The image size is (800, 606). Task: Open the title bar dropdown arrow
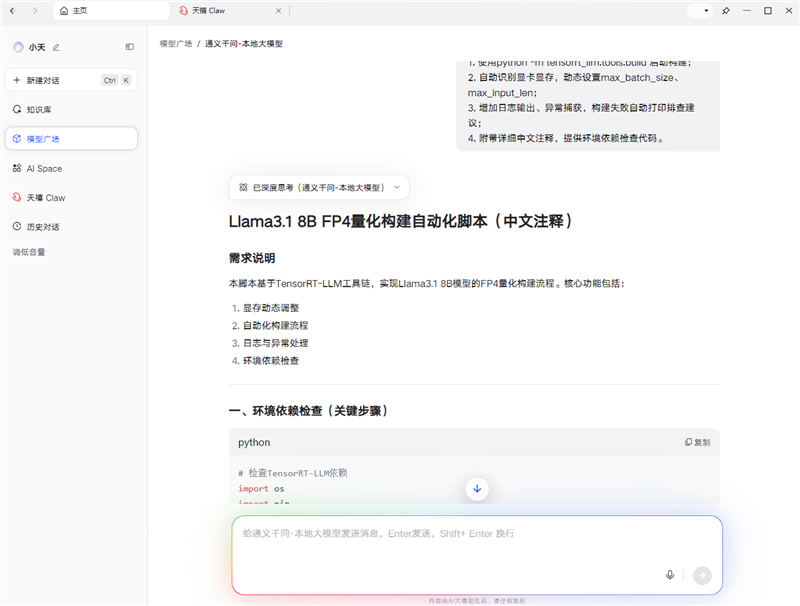[706, 11]
